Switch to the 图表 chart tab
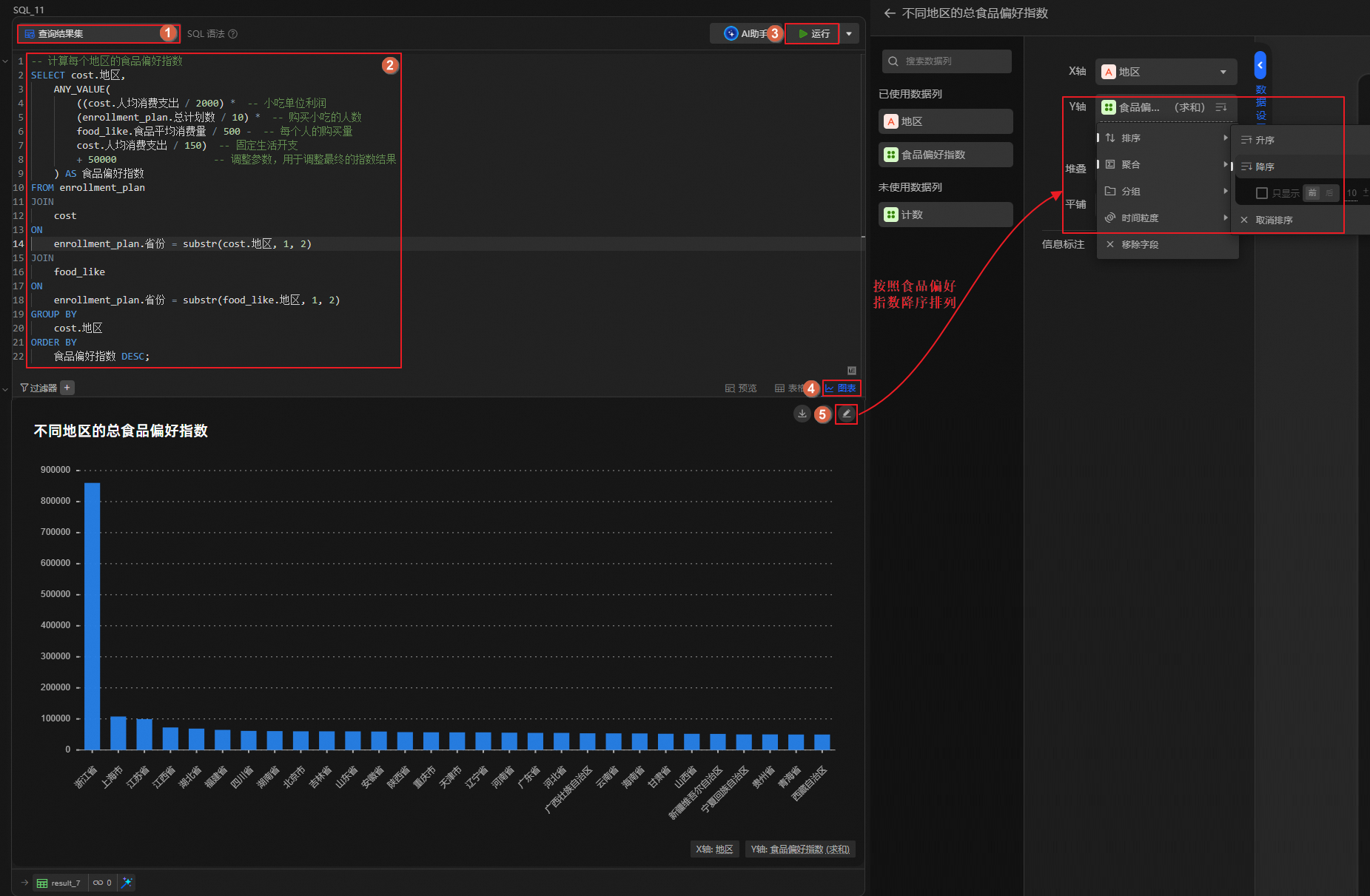Image resolution: width=1370 pixels, height=896 pixels. pyautogui.click(x=841, y=388)
